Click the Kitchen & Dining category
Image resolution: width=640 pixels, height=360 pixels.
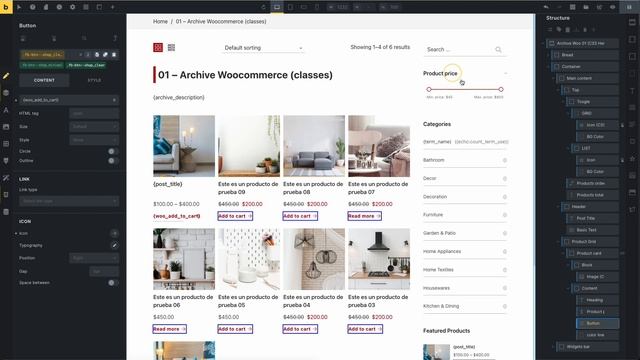(441, 306)
